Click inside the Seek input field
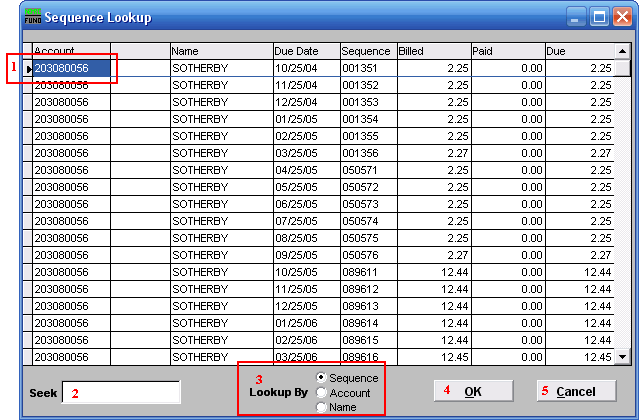The width and height of the screenshot is (639, 420). coord(121,392)
